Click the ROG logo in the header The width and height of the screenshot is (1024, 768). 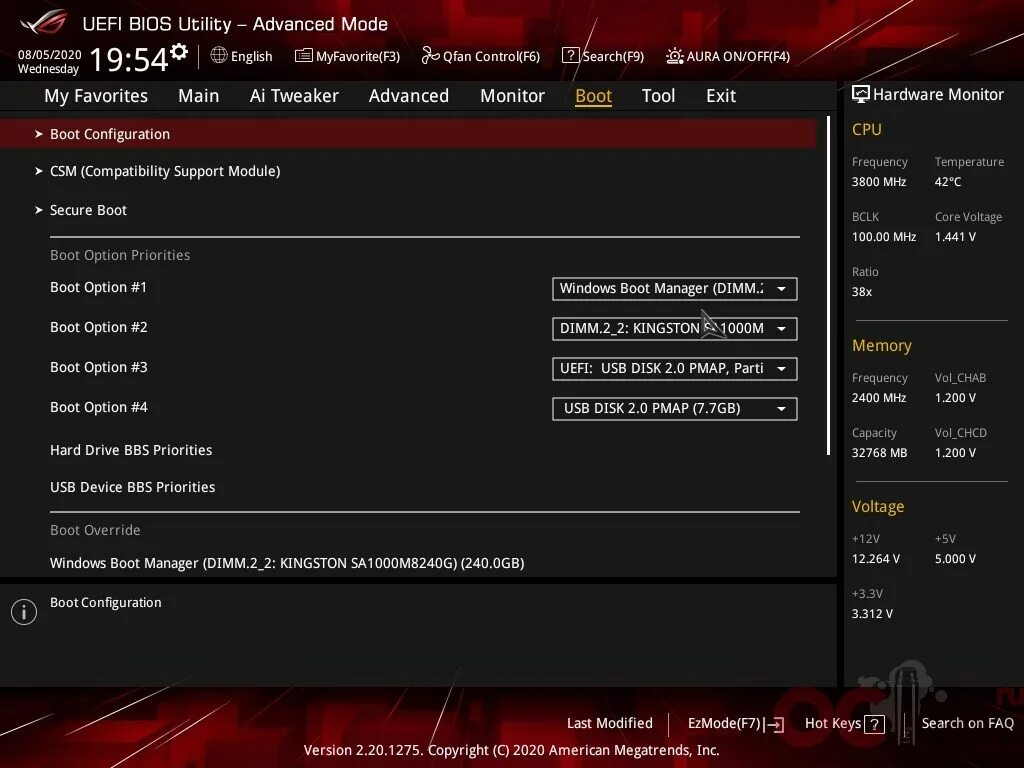coord(44,22)
